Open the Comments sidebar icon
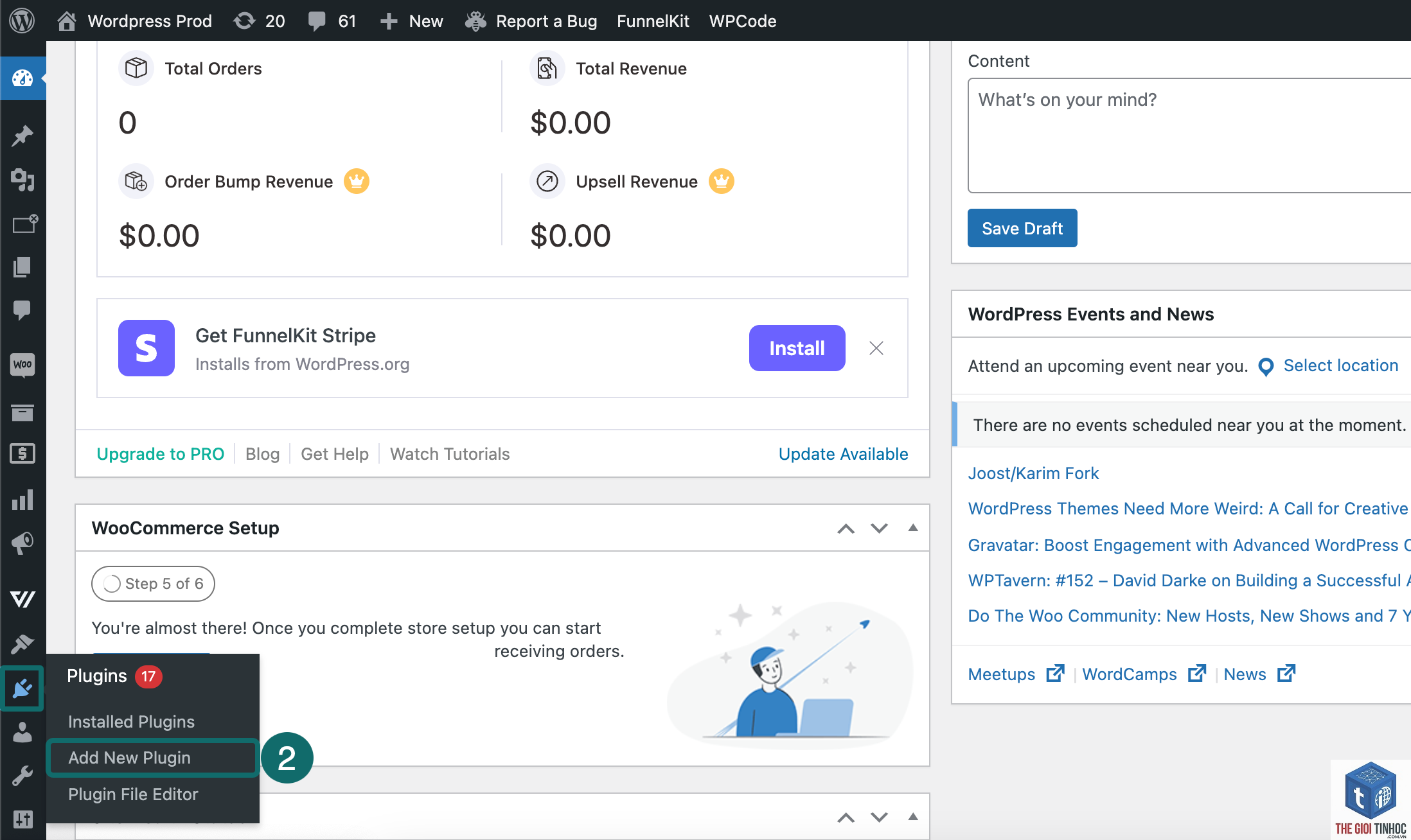1411x840 pixels. [22, 310]
